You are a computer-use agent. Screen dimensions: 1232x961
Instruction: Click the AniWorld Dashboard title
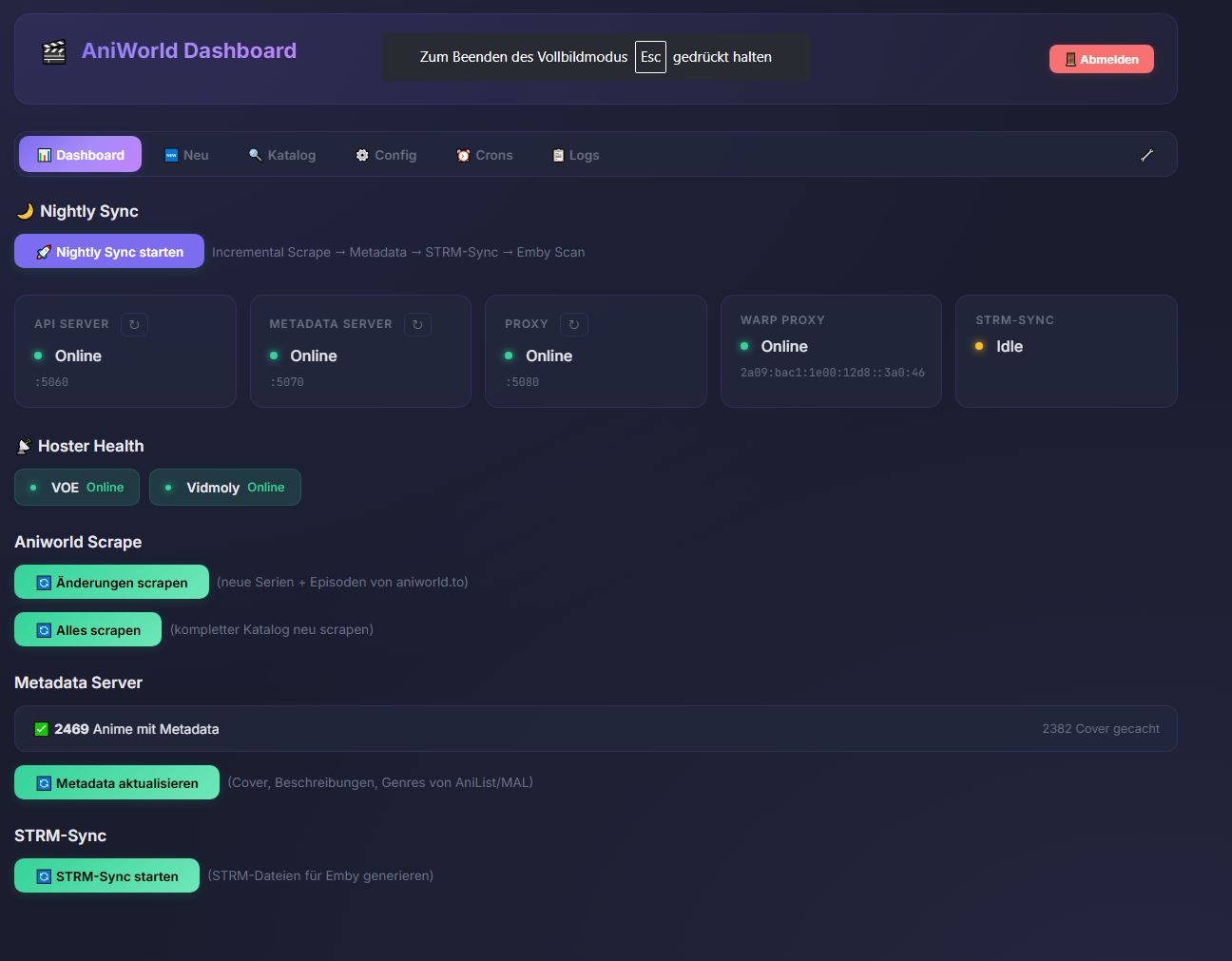(189, 51)
